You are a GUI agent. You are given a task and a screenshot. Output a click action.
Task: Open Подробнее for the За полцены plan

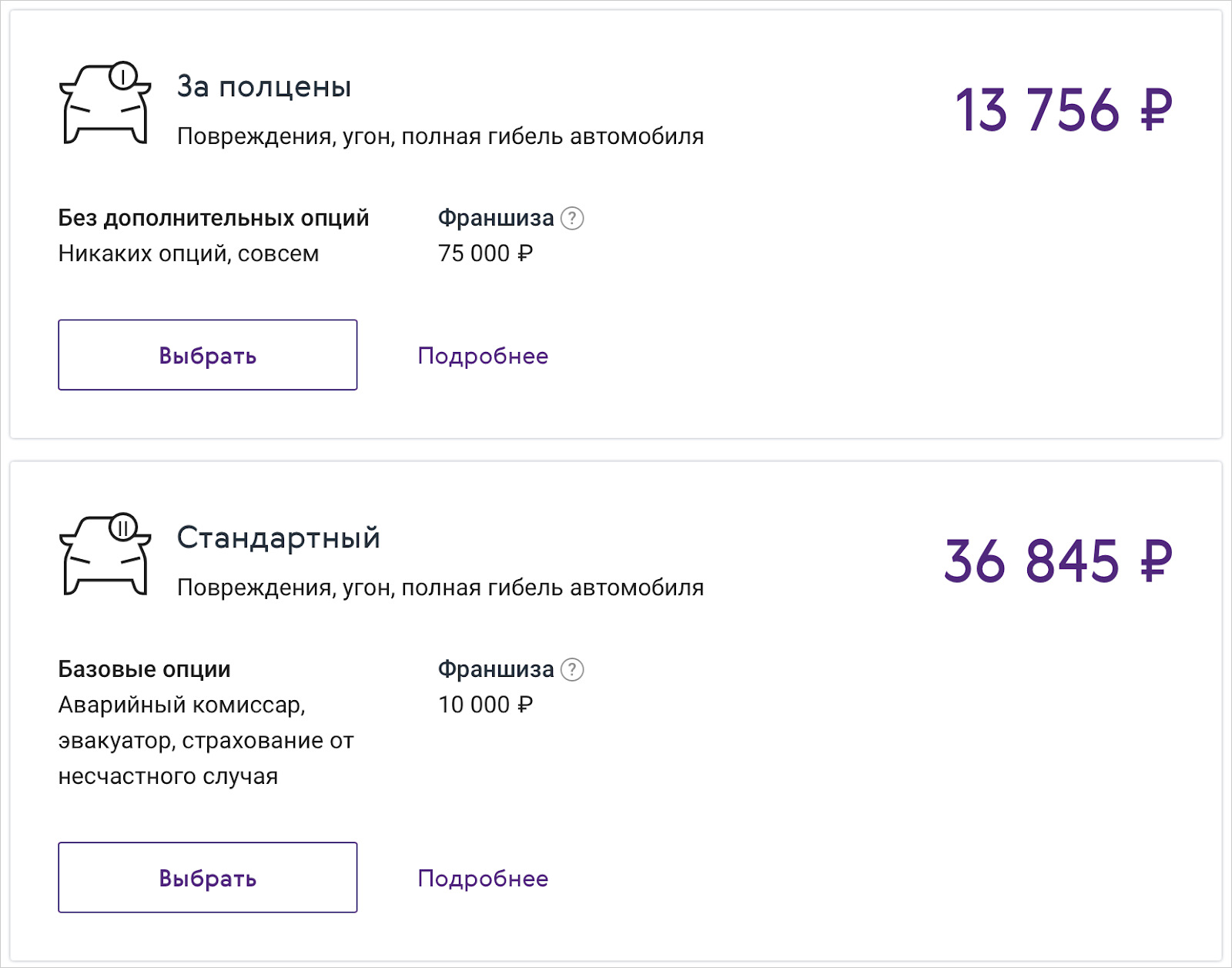483,356
